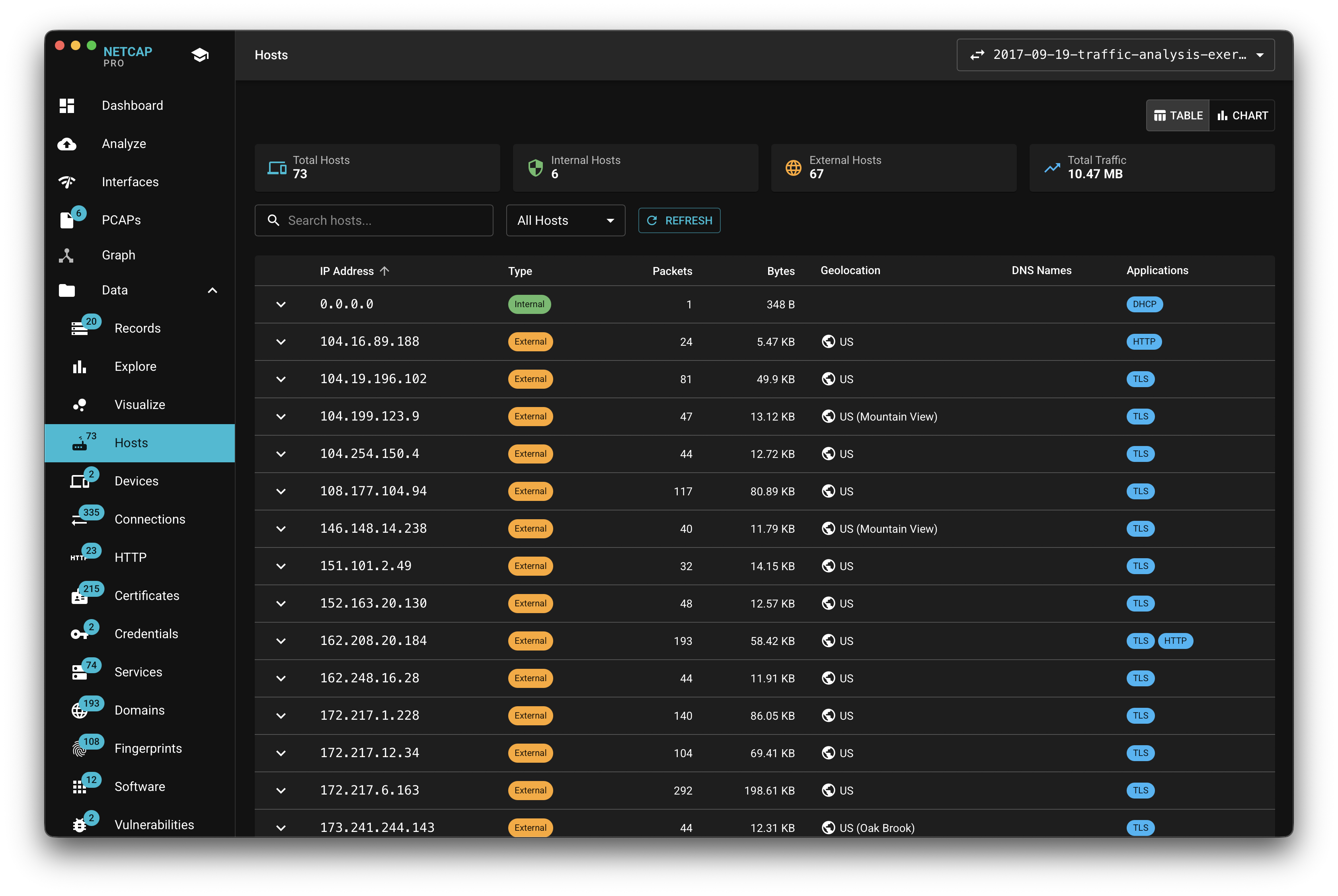
Task: Click the External Hosts globe icon
Action: pyautogui.click(x=793, y=168)
